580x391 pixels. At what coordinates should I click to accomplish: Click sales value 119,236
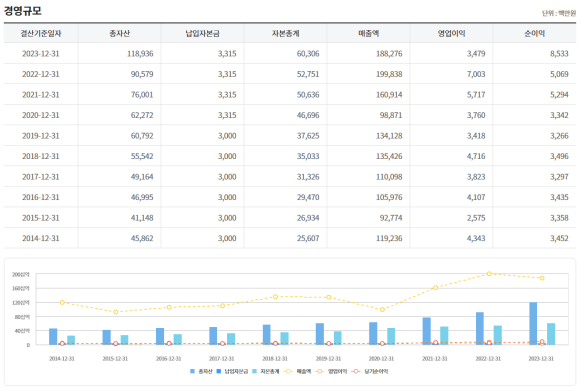click(389, 238)
